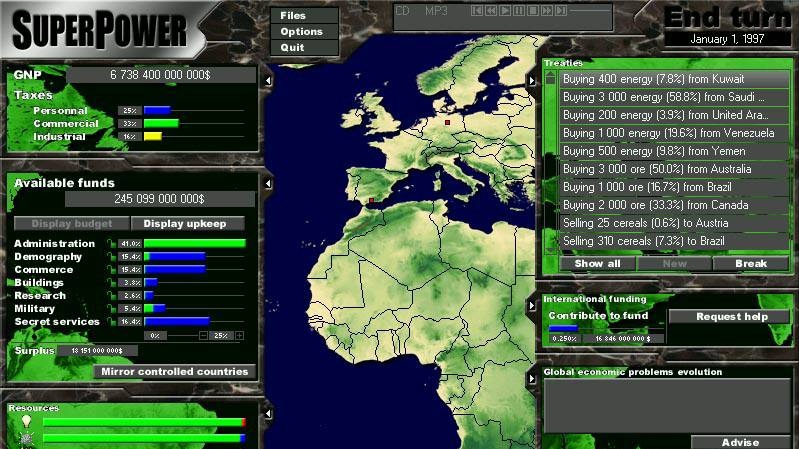Click the plus button beside 25%
This screenshot has width=799, height=449.
pos(239,335)
